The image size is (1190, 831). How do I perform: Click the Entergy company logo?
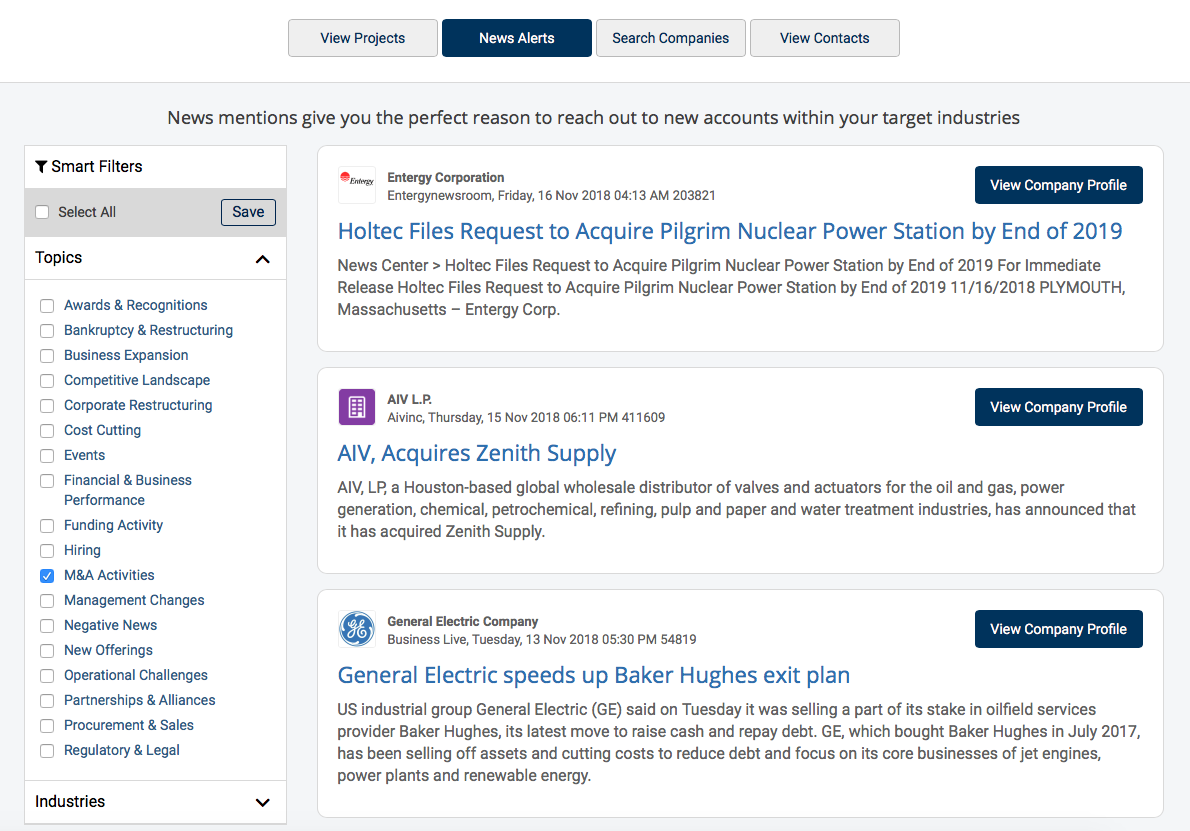coord(357,185)
